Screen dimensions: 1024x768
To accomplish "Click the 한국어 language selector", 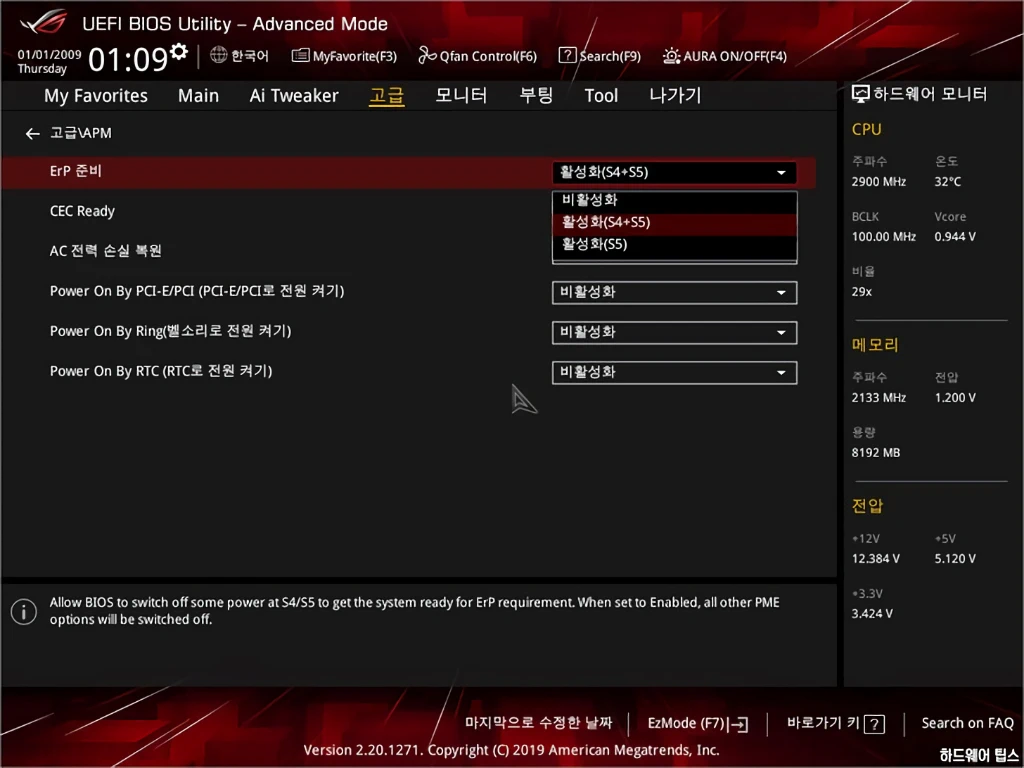I will pos(239,56).
